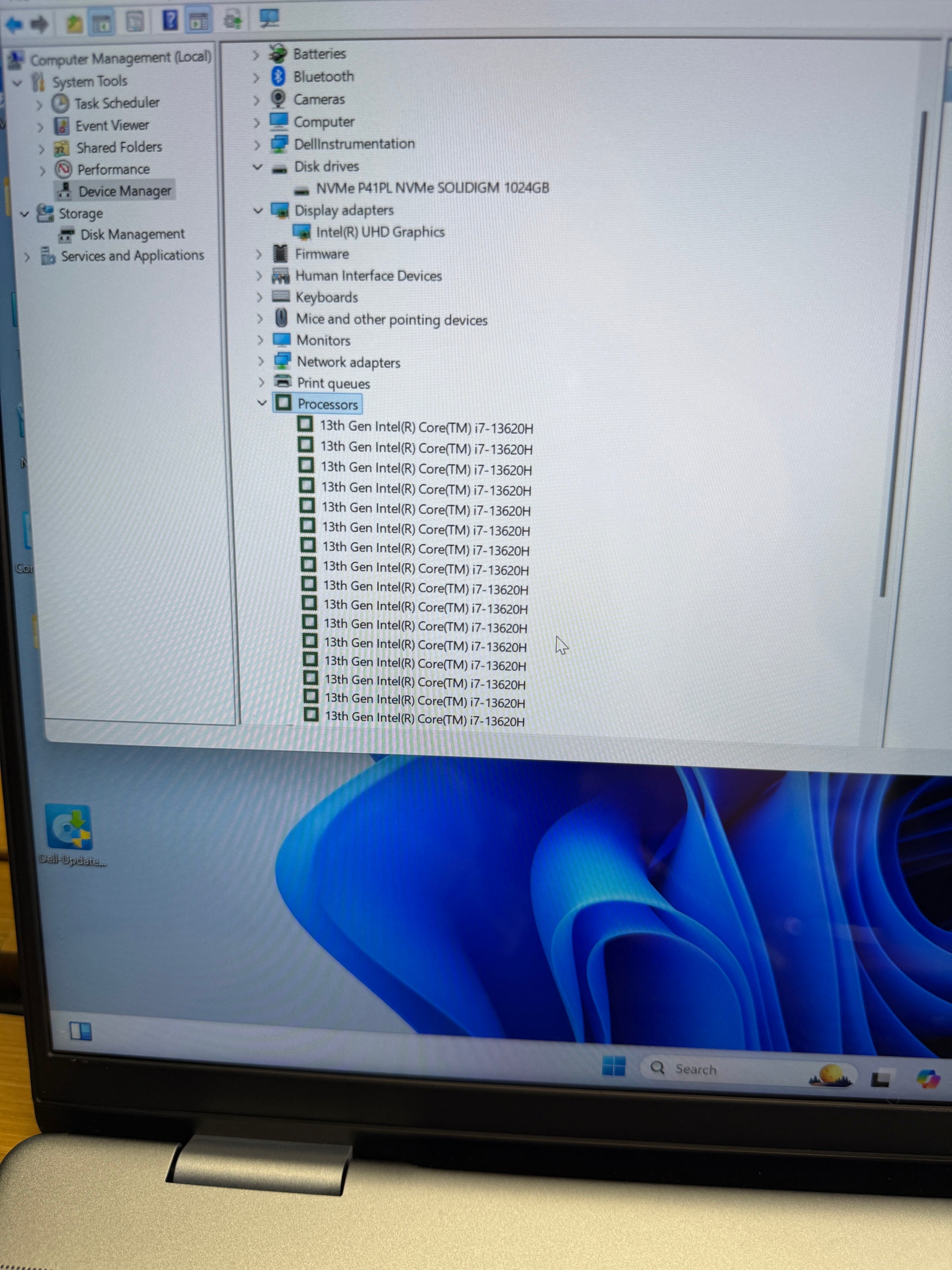Select the Computer category

[324, 122]
